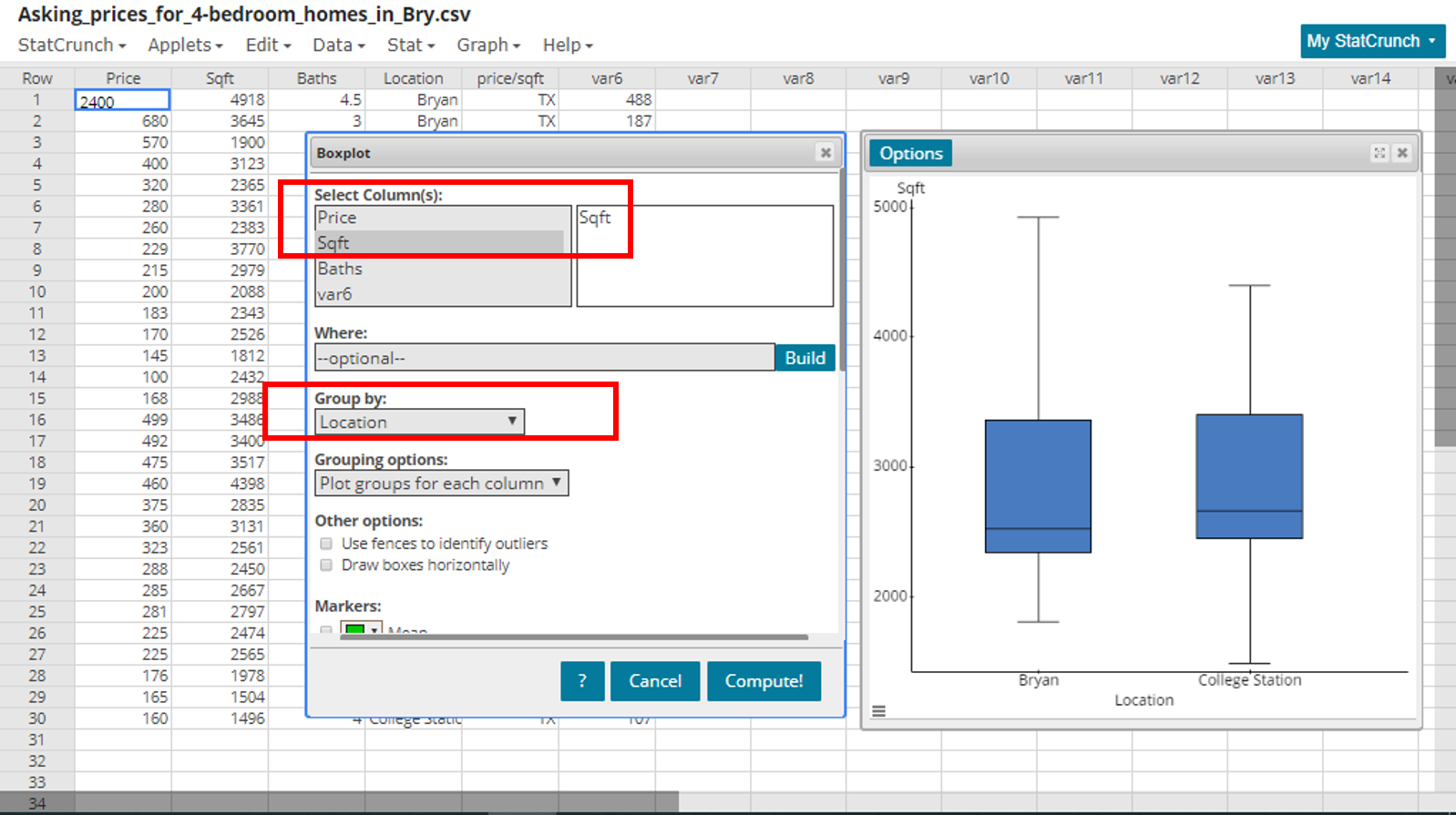Close the Boxplot dialog with X icon
Viewport: 1456px width, 815px height.
(x=825, y=153)
